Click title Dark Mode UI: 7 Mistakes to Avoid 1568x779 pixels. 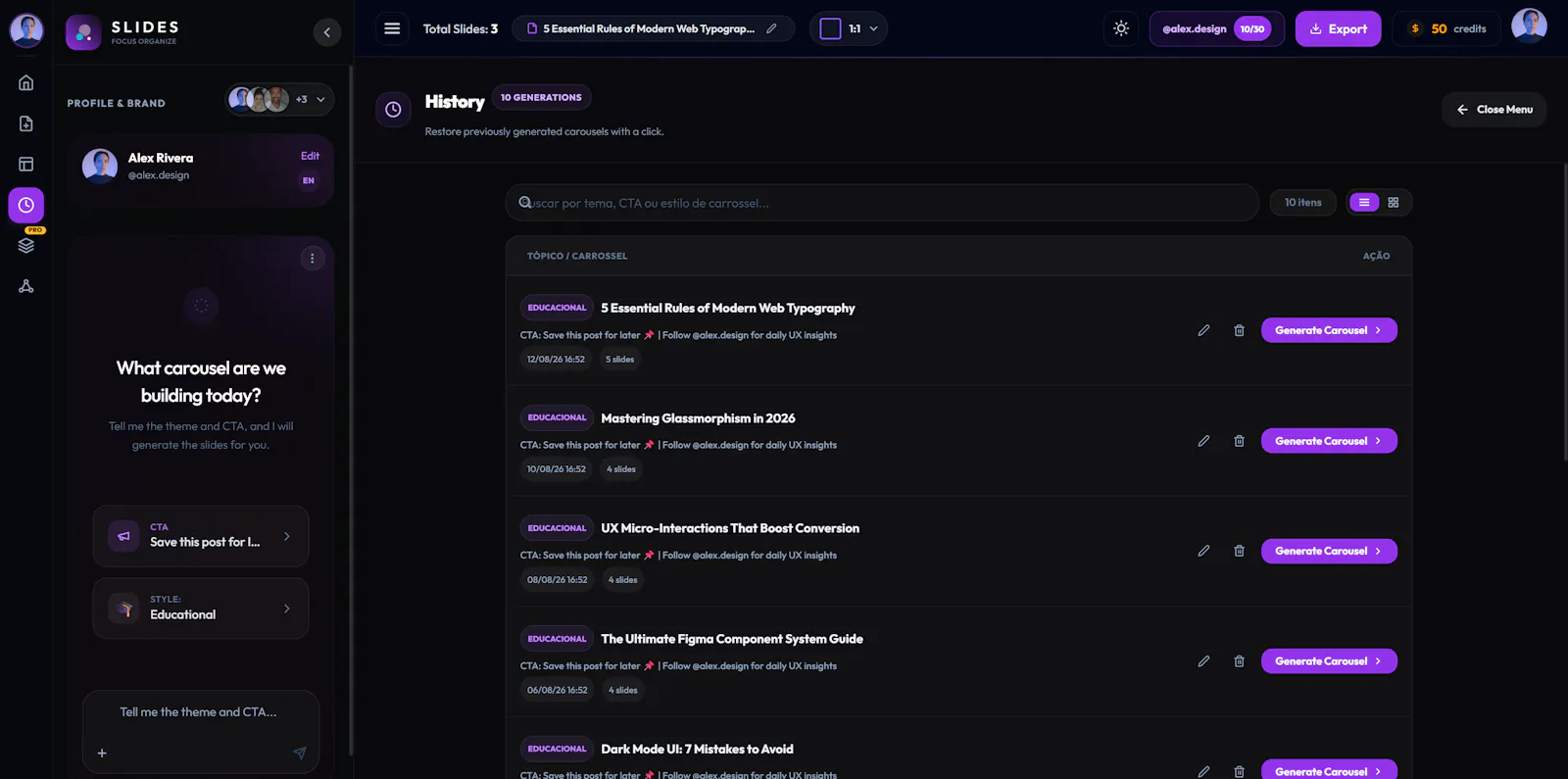click(x=697, y=749)
